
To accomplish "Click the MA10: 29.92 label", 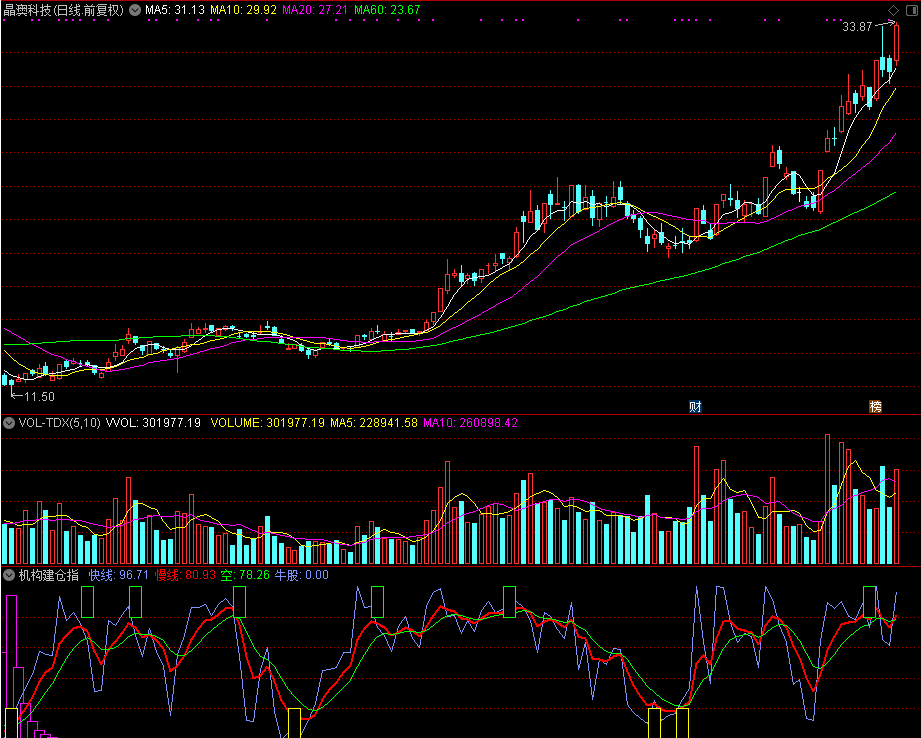I will pos(243,10).
